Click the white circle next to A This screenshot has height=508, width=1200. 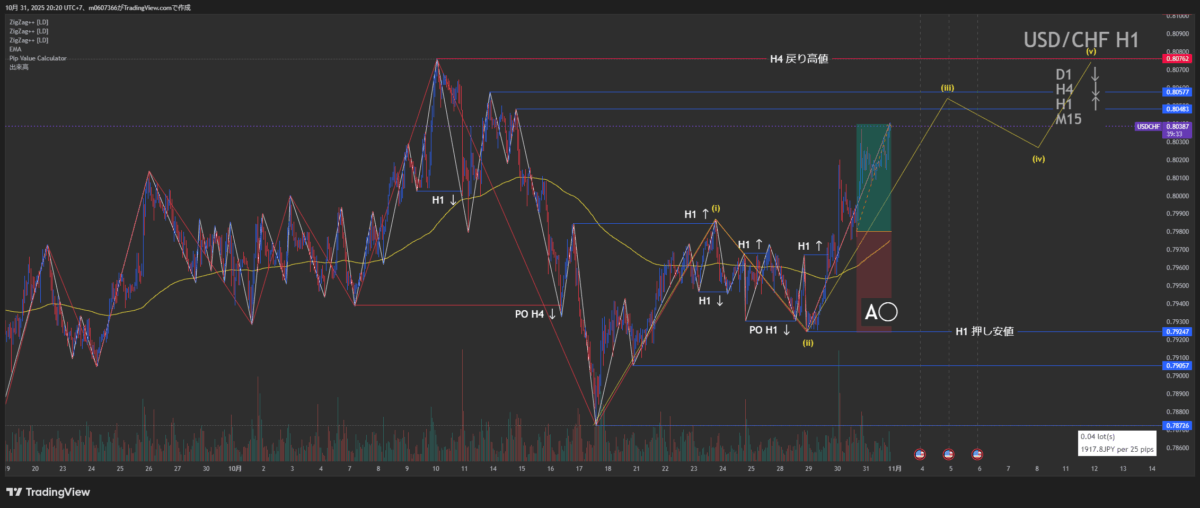point(888,313)
